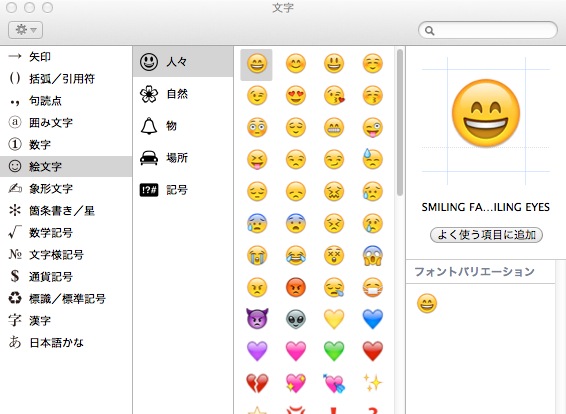Select the 矢印 arrows category
566x414 pixels.
tap(66, 57)
